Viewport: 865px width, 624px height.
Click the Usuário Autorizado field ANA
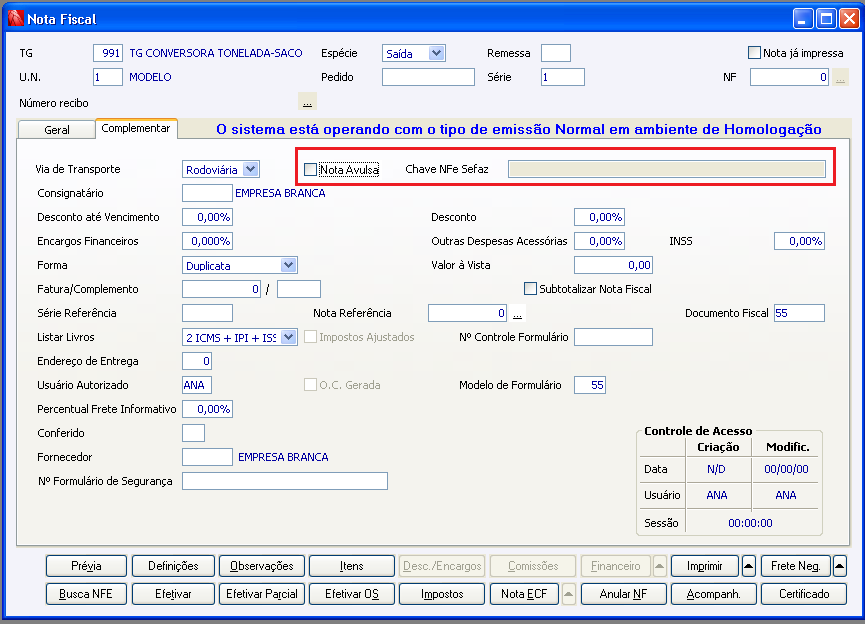point(197,385)
